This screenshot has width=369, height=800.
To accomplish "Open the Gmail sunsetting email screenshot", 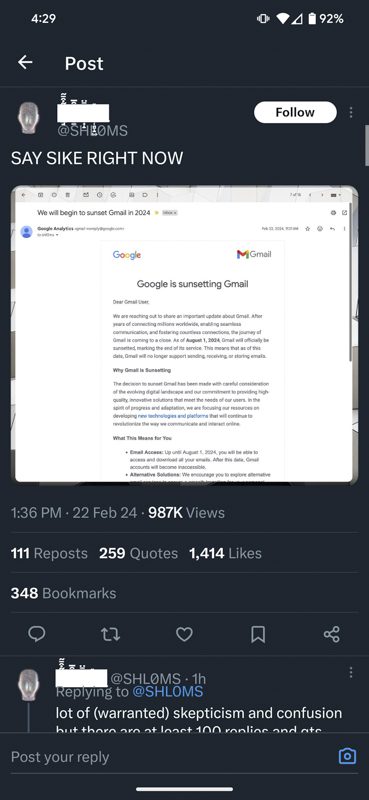I will pos(184,334).
